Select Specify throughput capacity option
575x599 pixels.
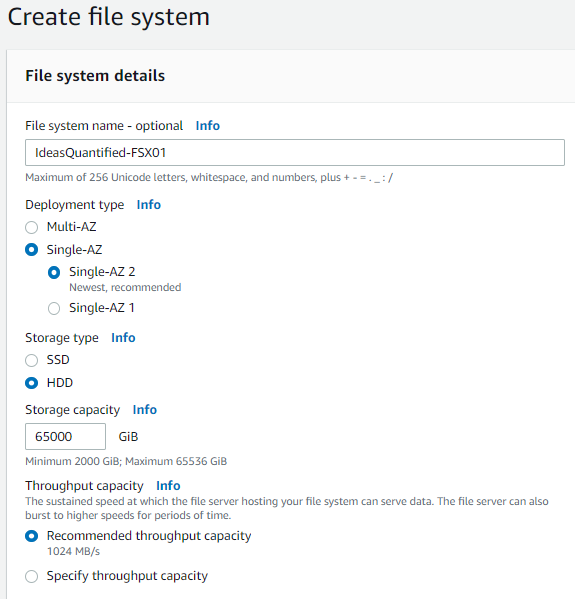[x=31, y=576]
